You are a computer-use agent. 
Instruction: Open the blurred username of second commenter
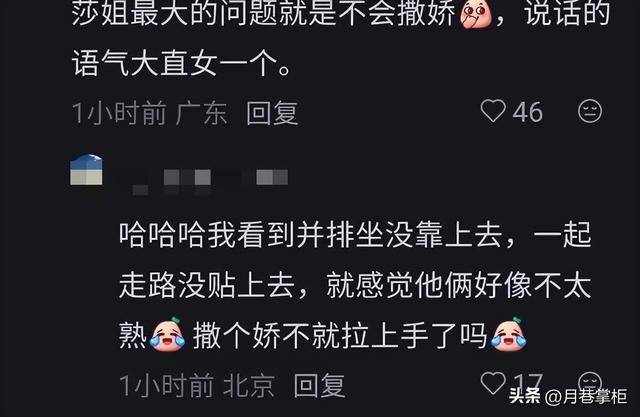pyautogui.click(x=210, y=181)
